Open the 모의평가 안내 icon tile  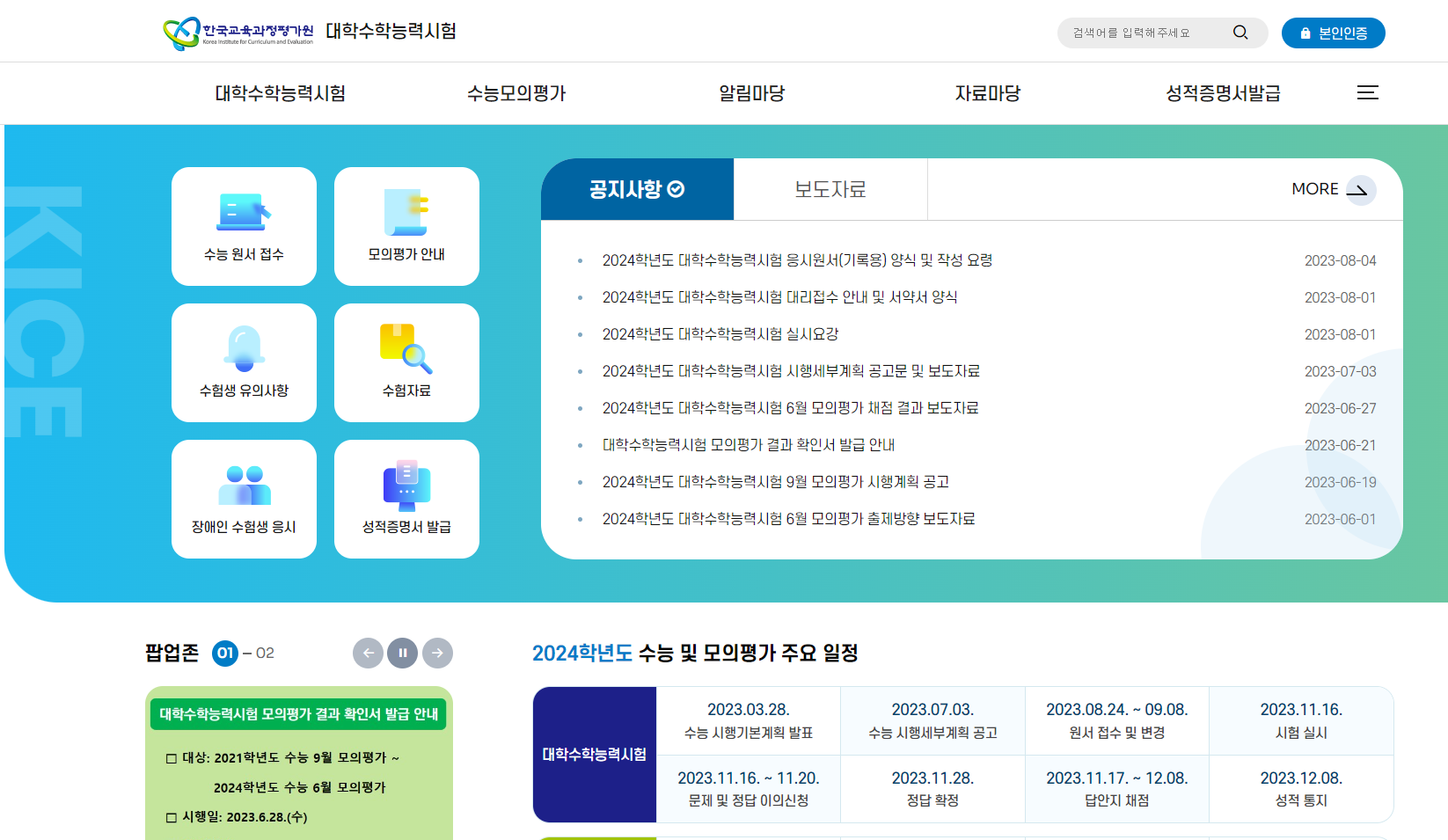pos(406,226)
